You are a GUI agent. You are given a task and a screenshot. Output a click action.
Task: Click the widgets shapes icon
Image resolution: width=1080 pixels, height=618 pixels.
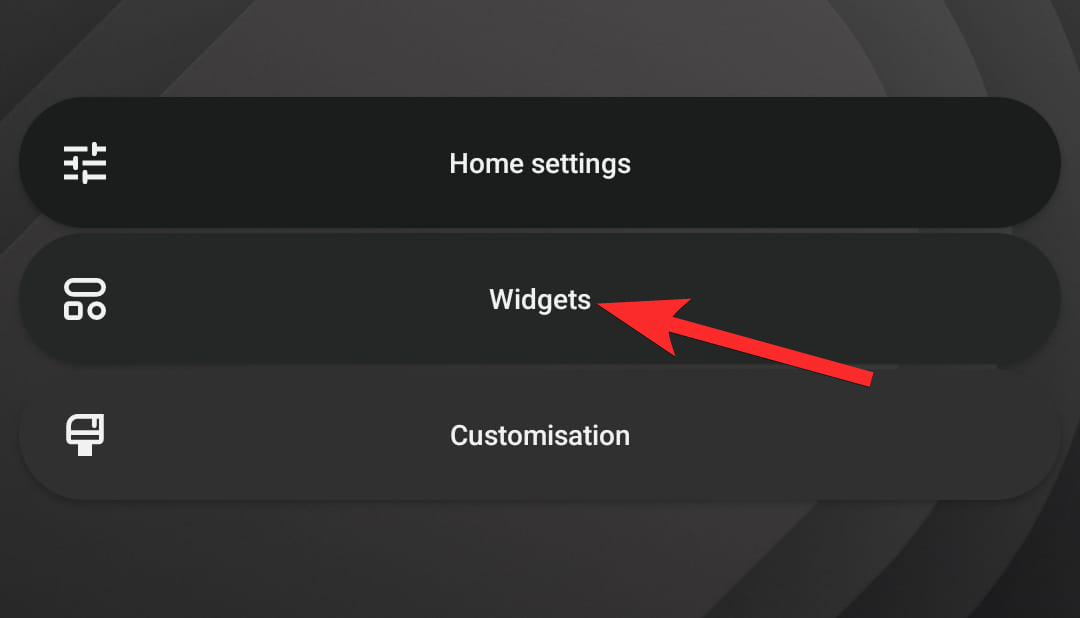click(85, 299)
